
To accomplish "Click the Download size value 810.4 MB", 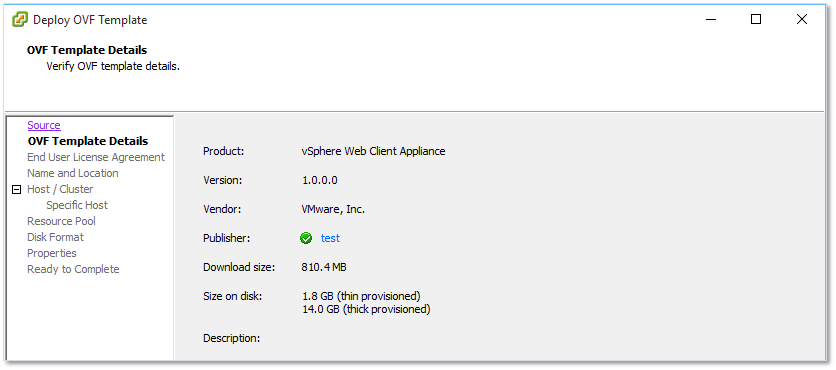I will [324, 267].
